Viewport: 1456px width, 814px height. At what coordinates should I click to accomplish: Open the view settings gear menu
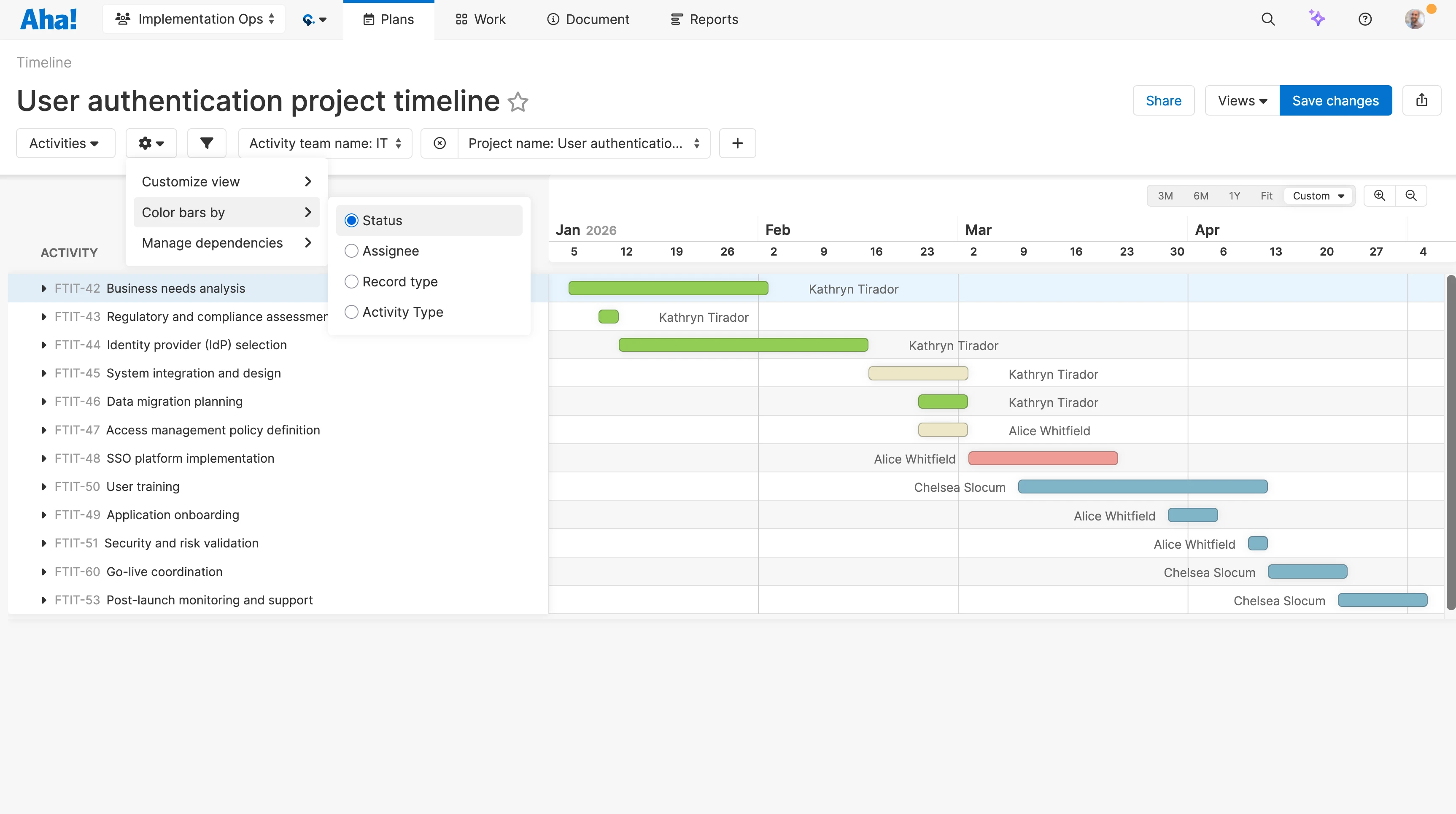click(150, 143)
